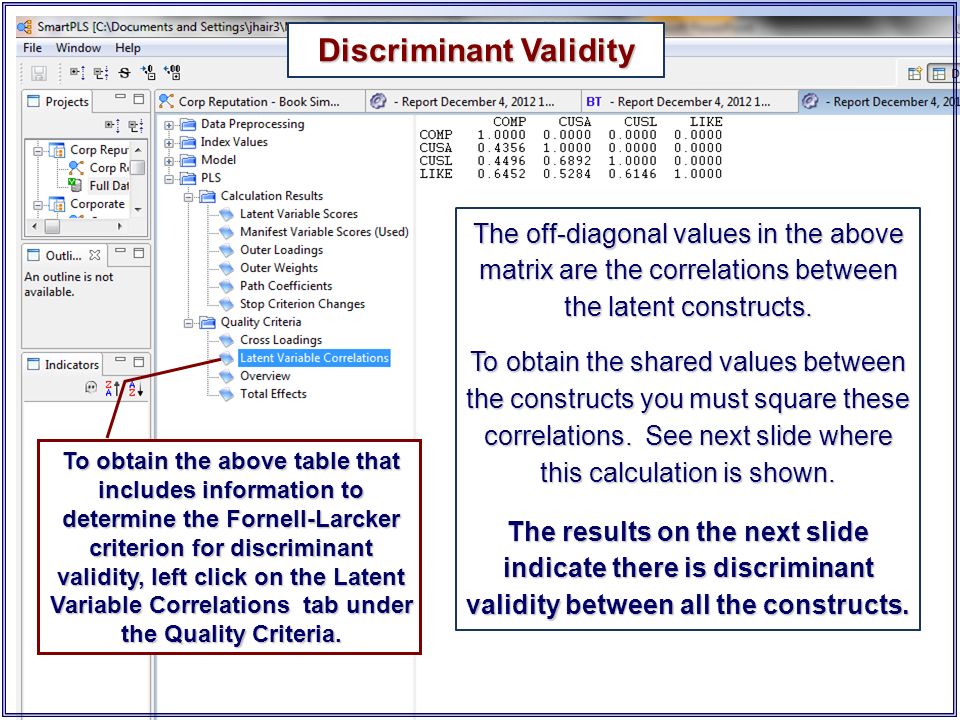Viewport: 960px width, 720px height.
Task: Click Open Perspective icon at top right
Action: point(915,73)
